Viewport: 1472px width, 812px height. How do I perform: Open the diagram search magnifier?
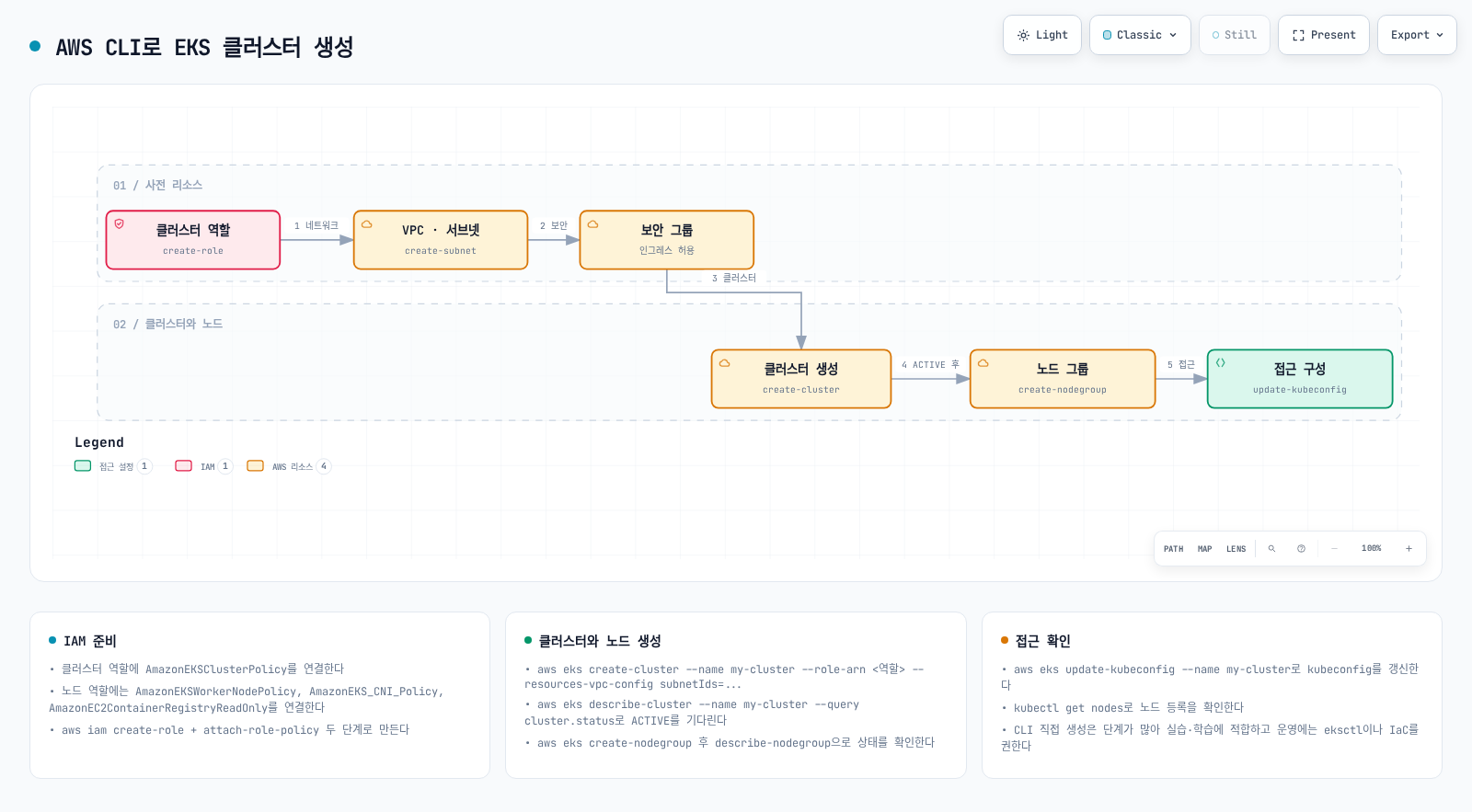1272,549
